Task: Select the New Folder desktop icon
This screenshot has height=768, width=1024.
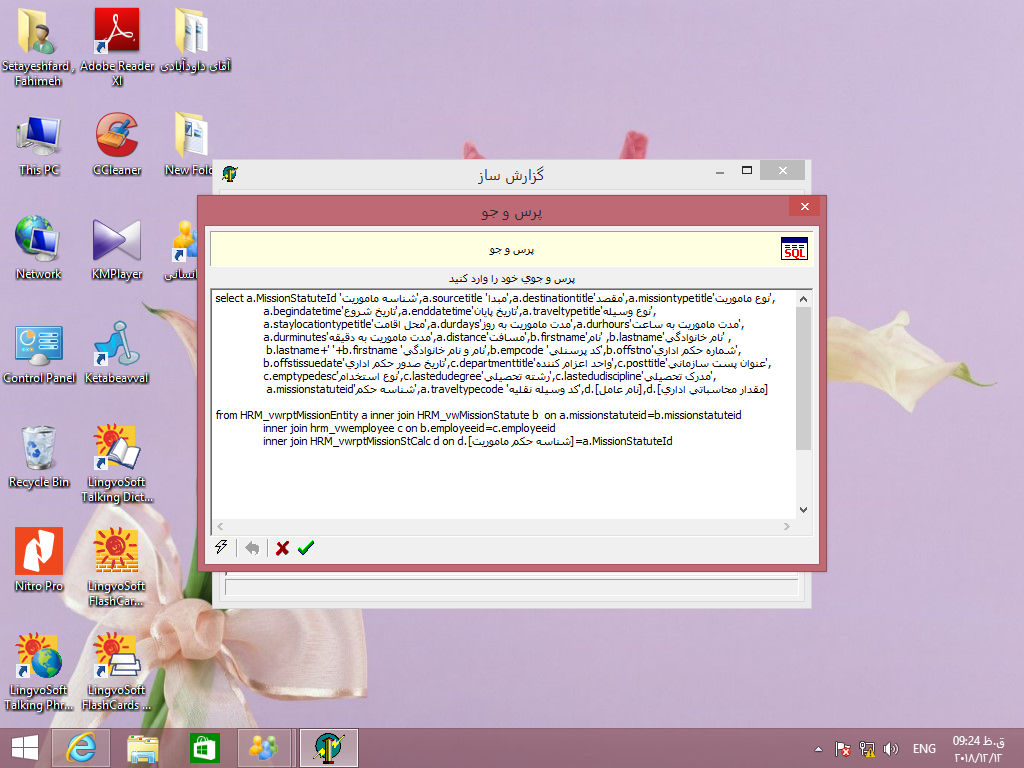Action: coord(189,145)
